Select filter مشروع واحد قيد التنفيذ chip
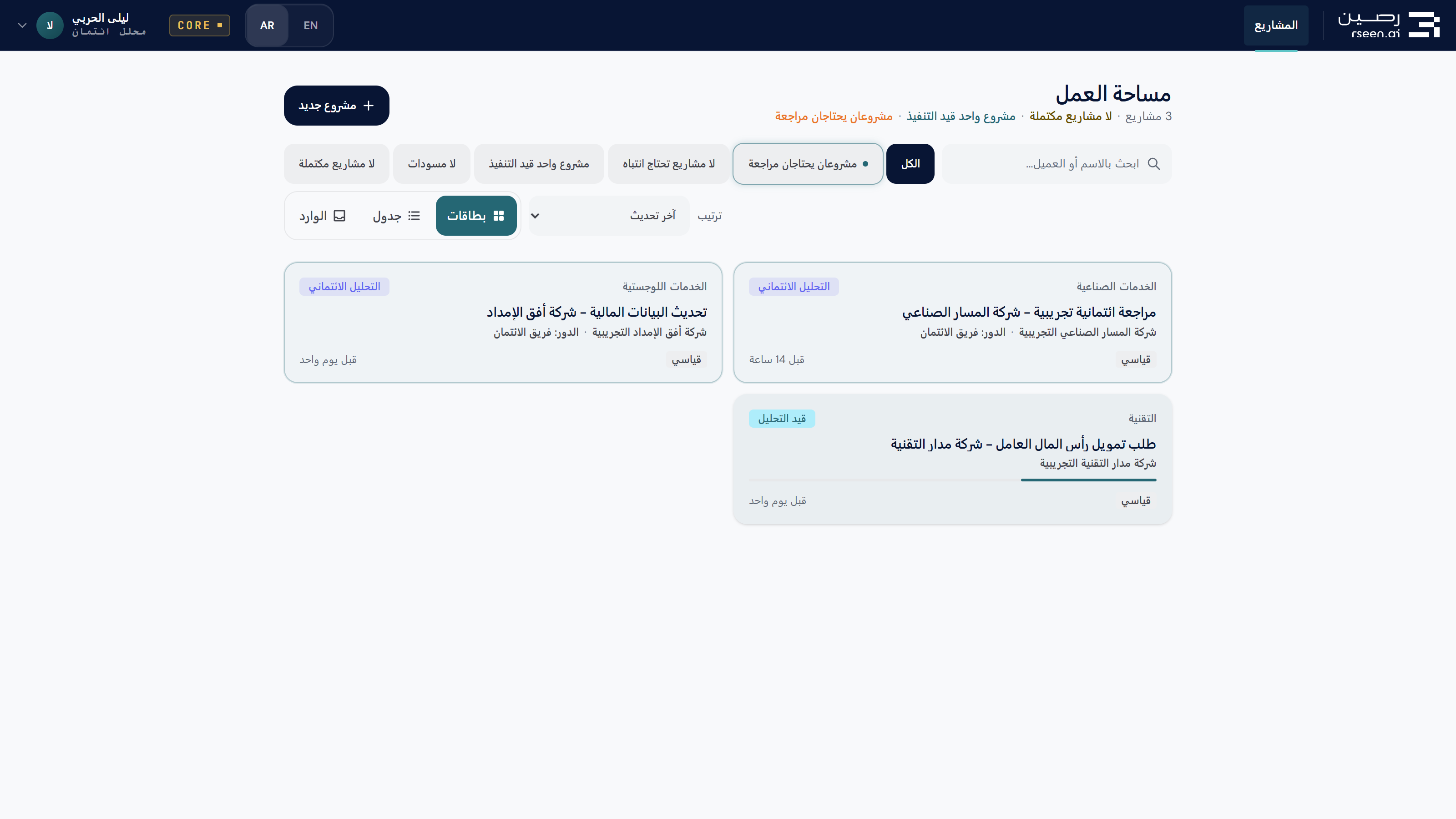1456x819 pixels. pos(539,164)
